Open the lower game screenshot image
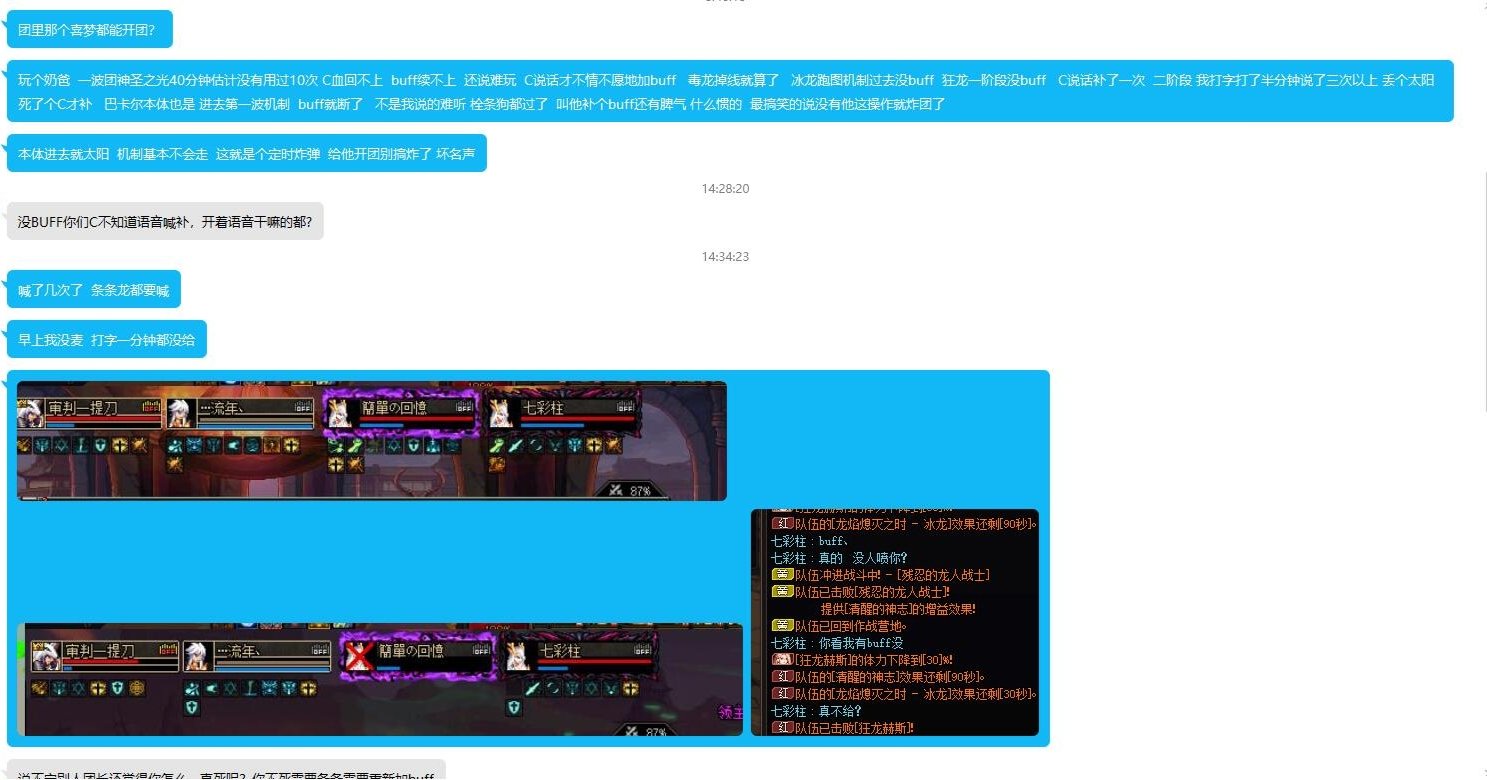 (380, 679)
